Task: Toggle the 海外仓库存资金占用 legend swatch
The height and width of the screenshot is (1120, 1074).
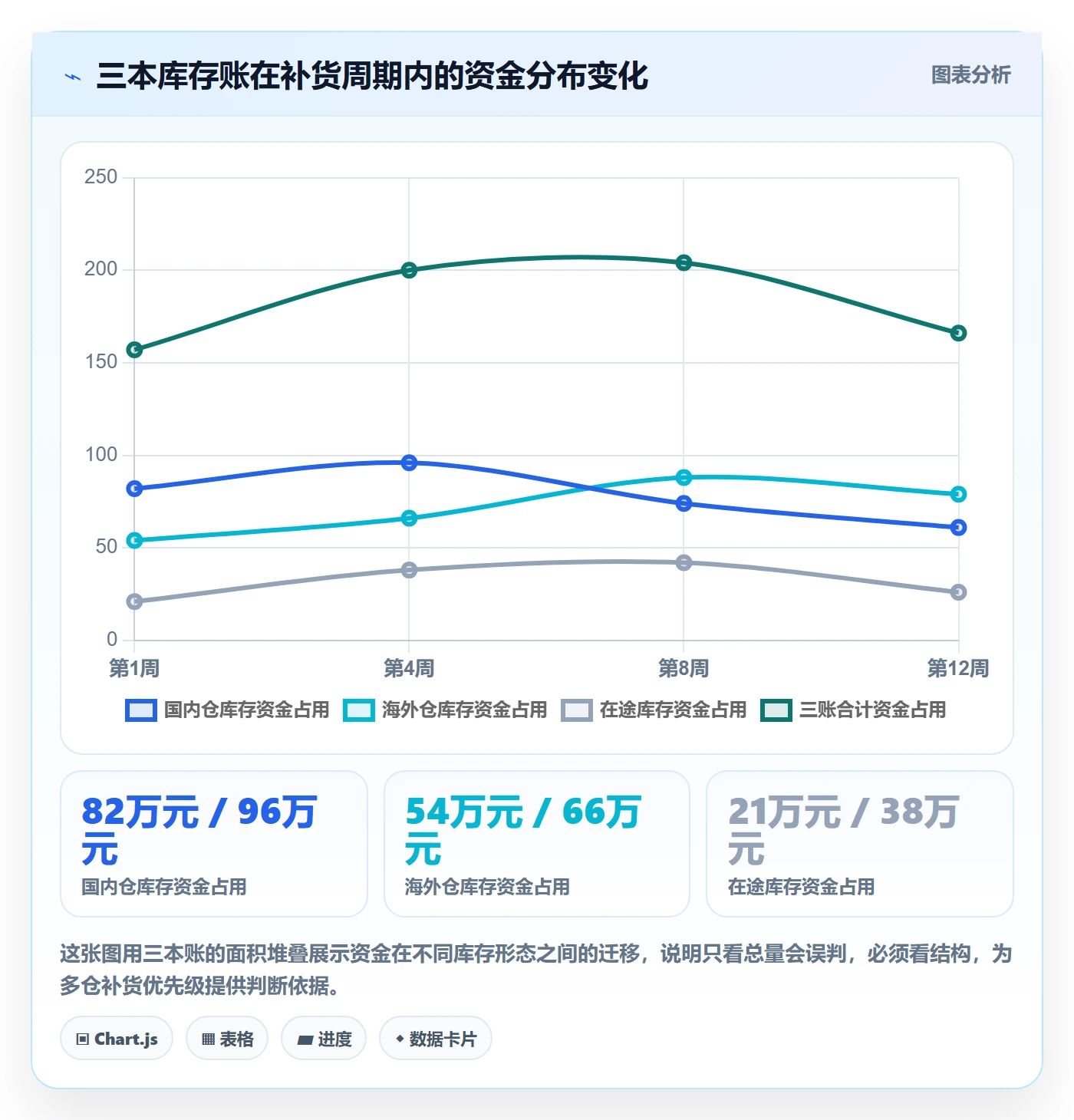Action: pos(359,710)
